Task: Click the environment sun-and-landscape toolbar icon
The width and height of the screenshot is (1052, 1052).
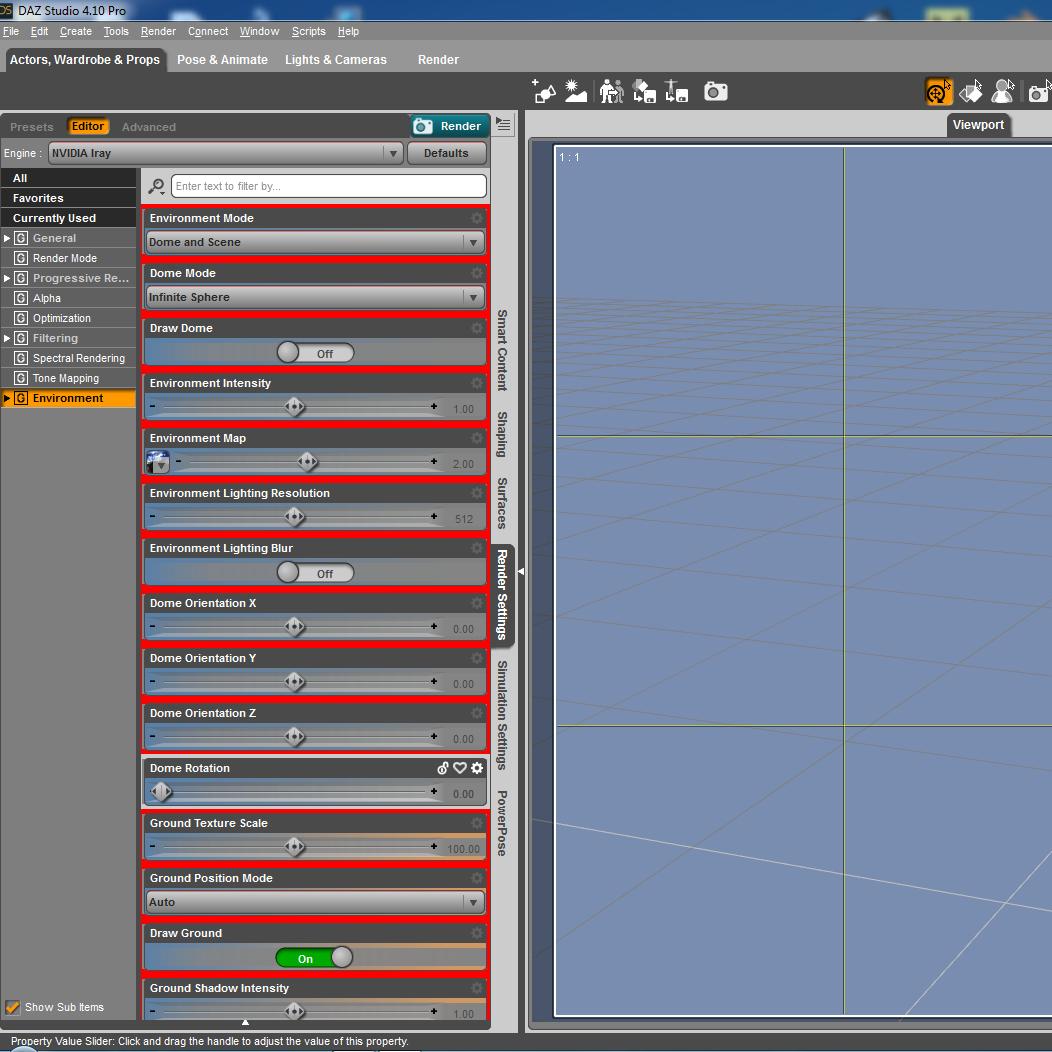Action: [x=576, y=91]
